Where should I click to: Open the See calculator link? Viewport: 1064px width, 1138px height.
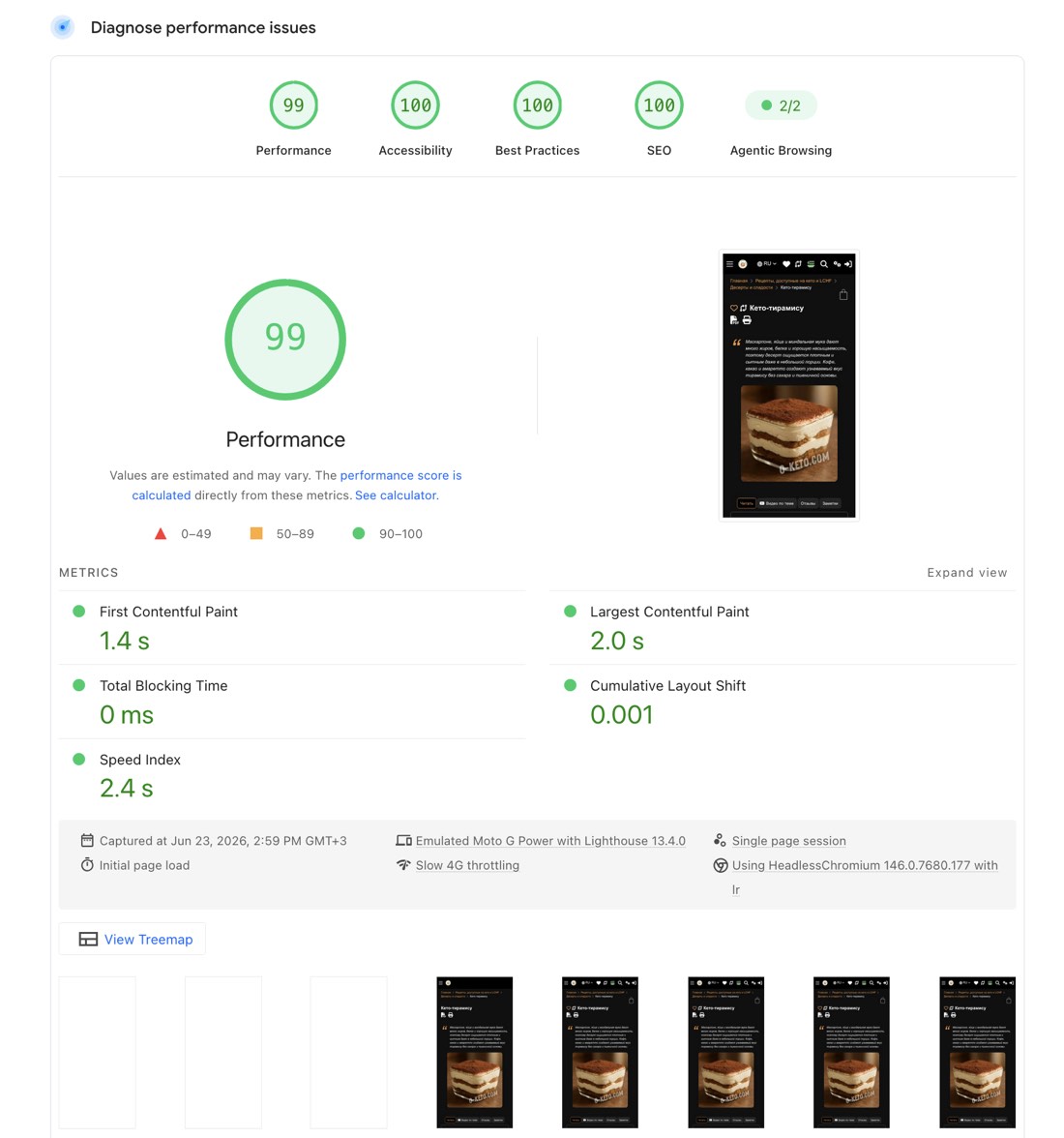(397, 495)
